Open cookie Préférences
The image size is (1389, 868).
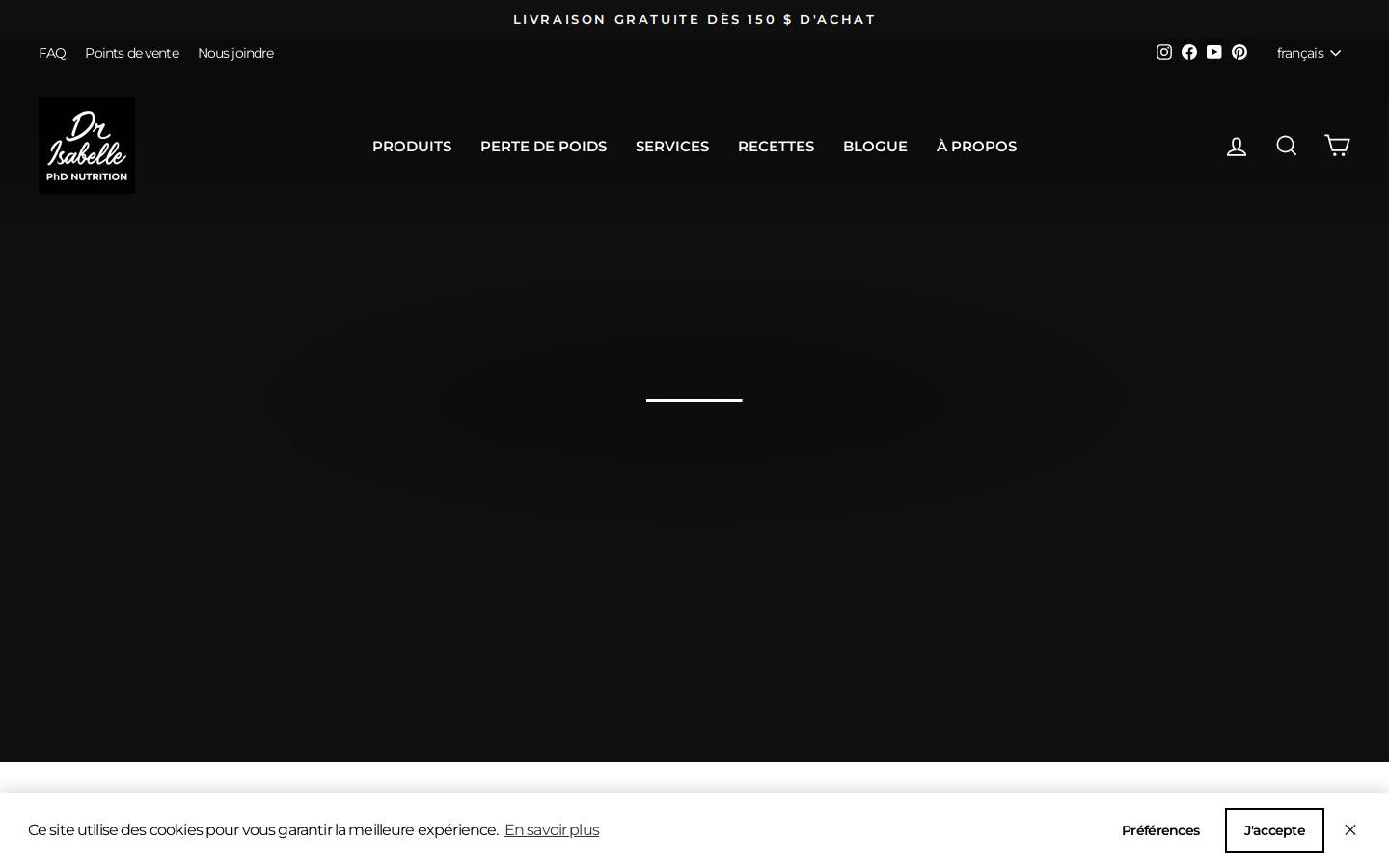pyautogui.click(x=1160, y=830)
